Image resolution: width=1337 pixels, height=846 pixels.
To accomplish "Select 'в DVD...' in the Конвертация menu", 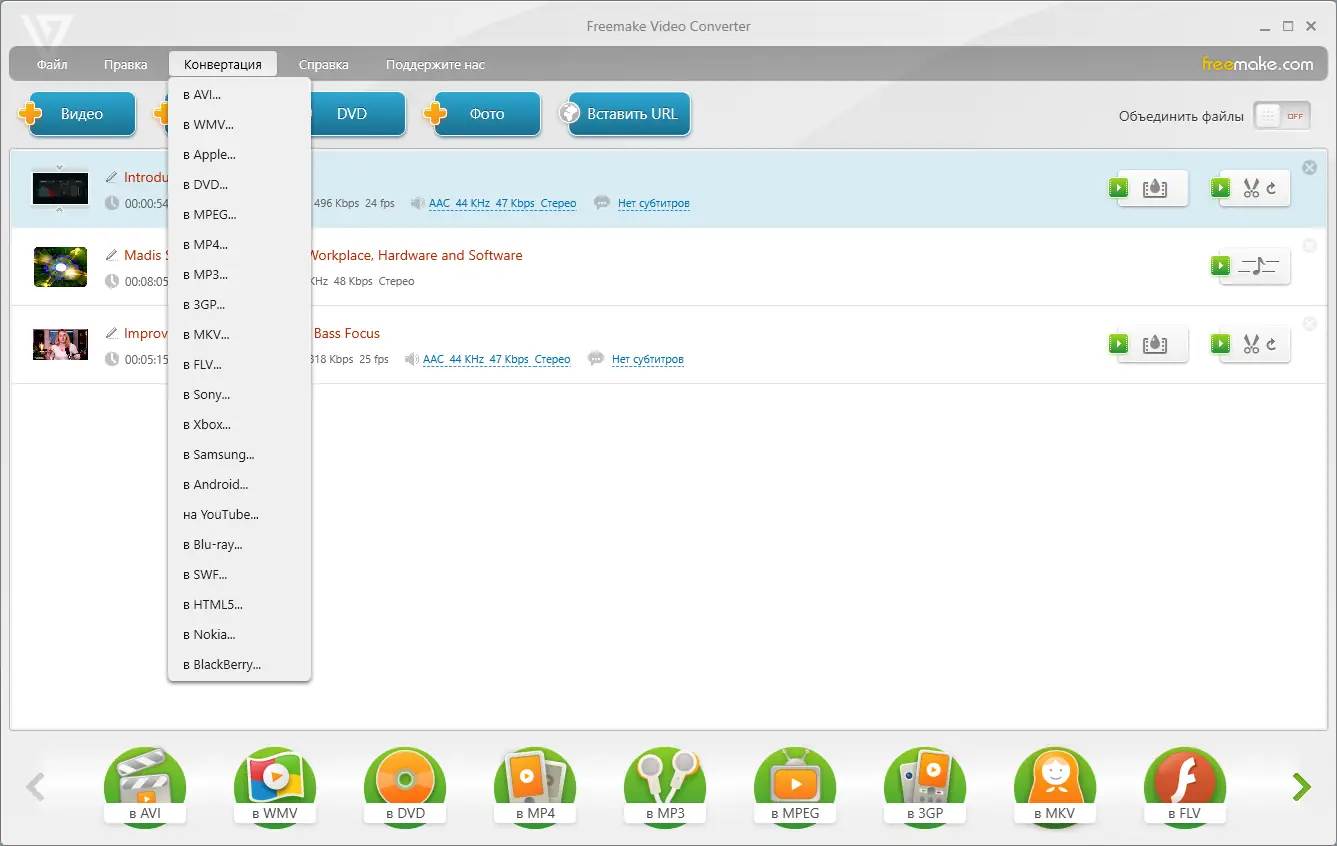I will tap(240, 185).
